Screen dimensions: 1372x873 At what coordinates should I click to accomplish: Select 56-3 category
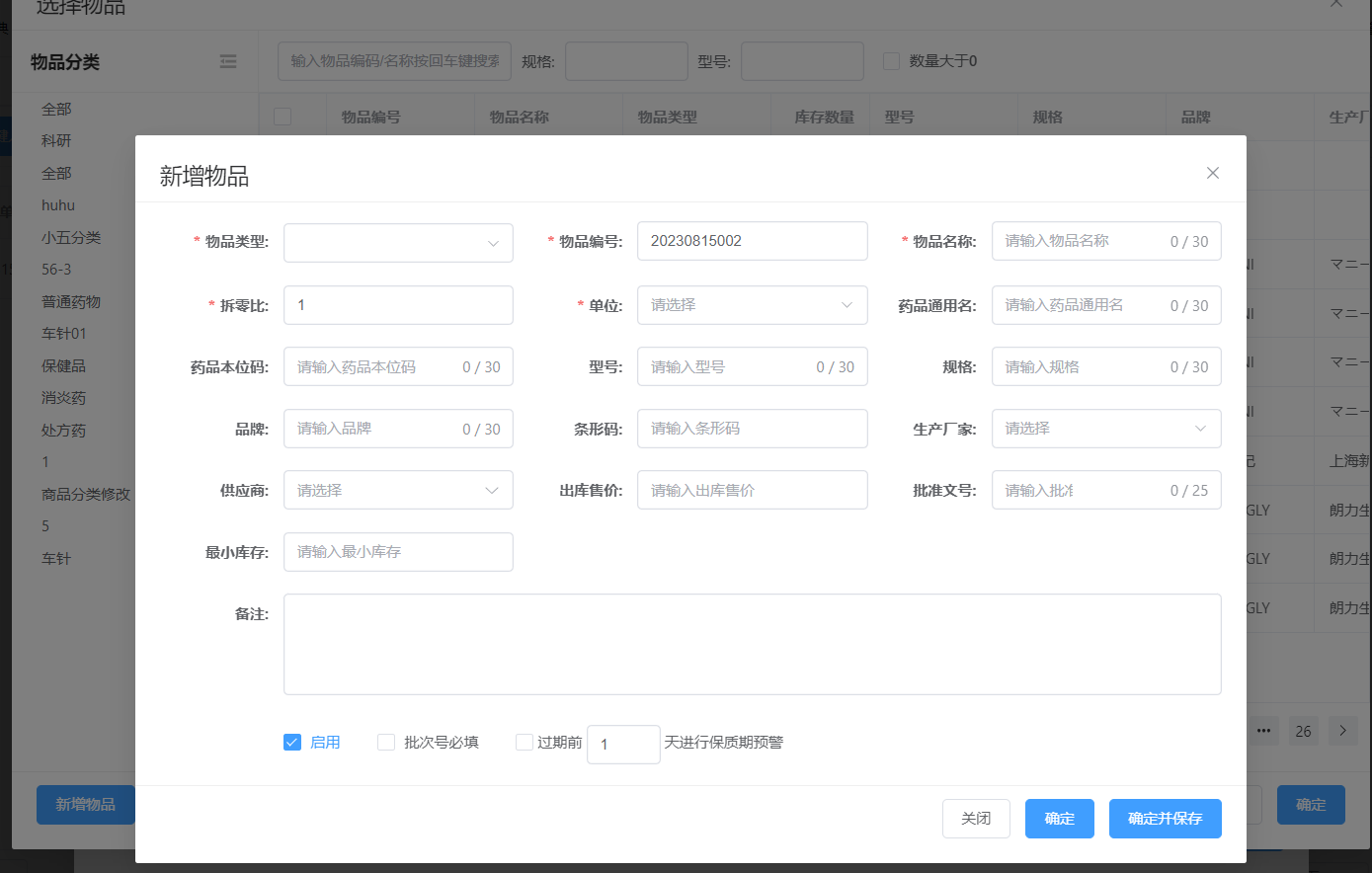tap(56, 270)
